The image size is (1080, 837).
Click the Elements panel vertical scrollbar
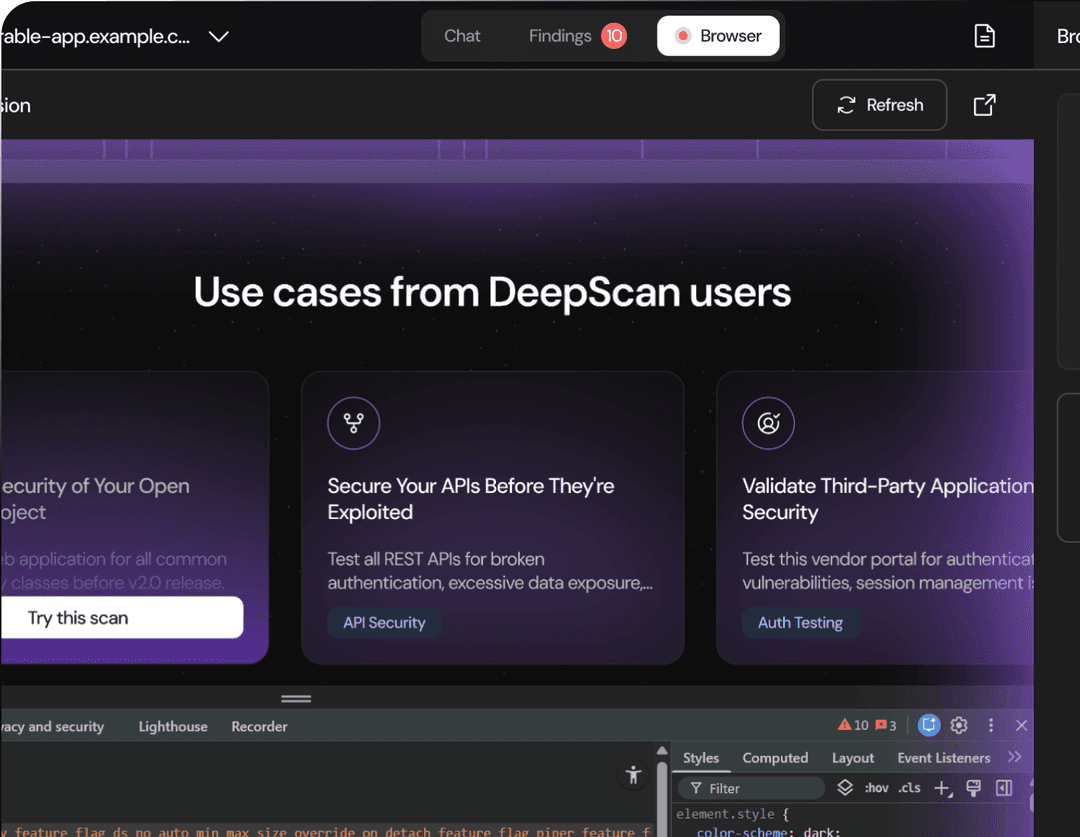point(662,799)
